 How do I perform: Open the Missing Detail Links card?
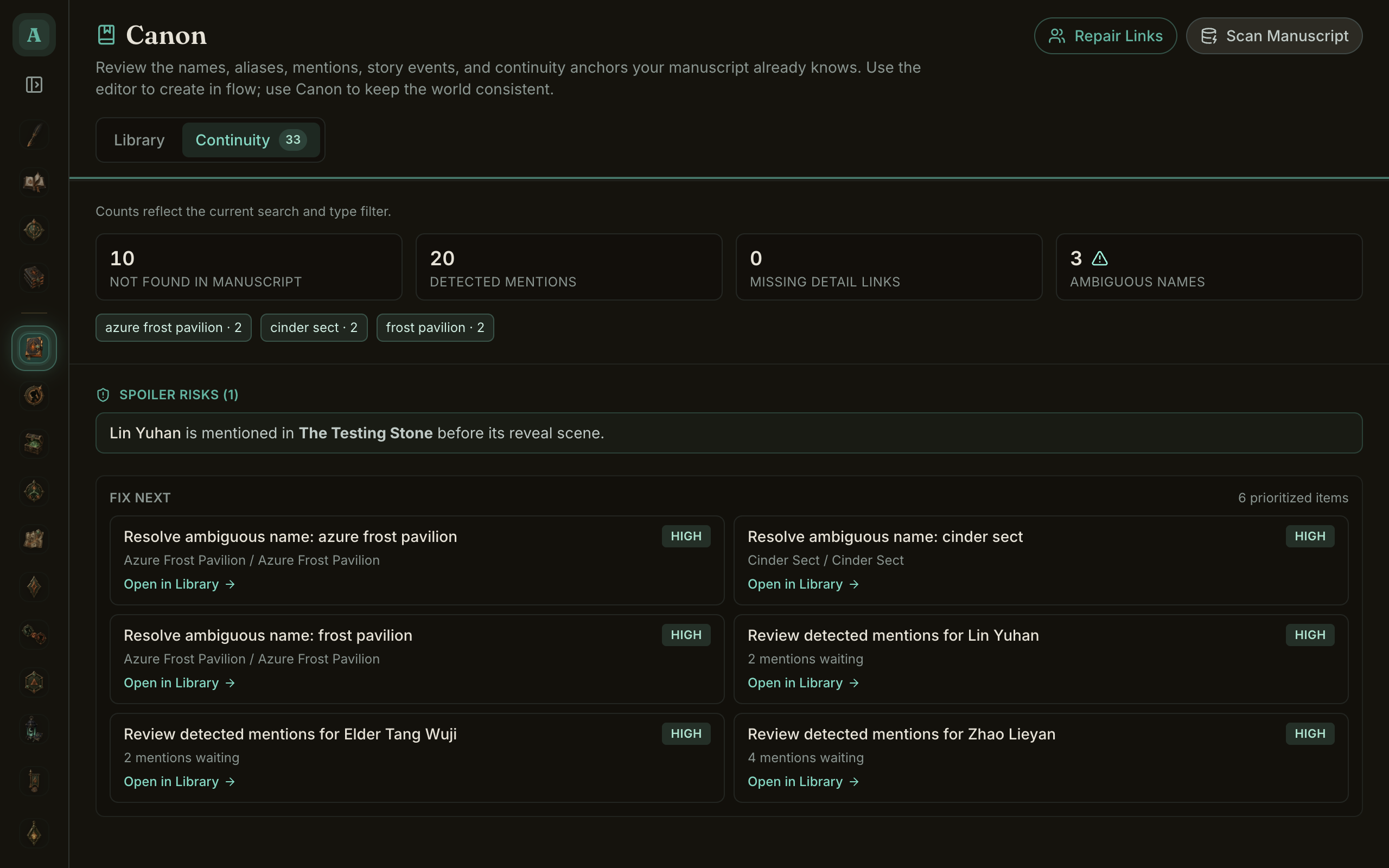pos(889,267)
